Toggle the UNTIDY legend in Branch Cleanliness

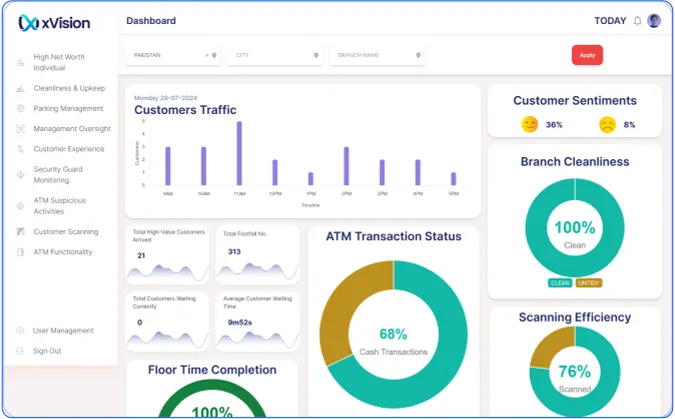[588, 283]
